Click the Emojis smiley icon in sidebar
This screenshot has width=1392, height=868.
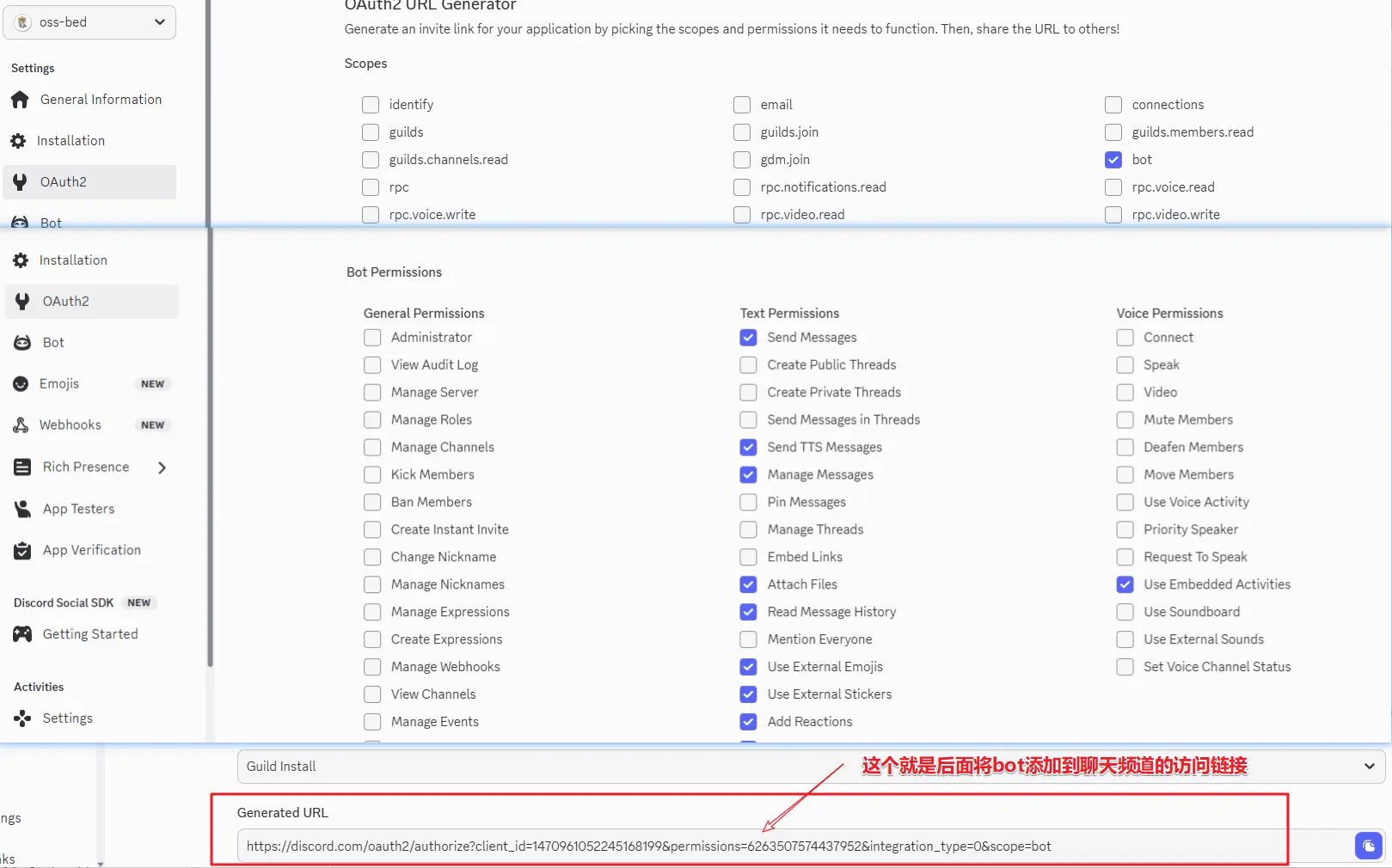tap(21, 384)
